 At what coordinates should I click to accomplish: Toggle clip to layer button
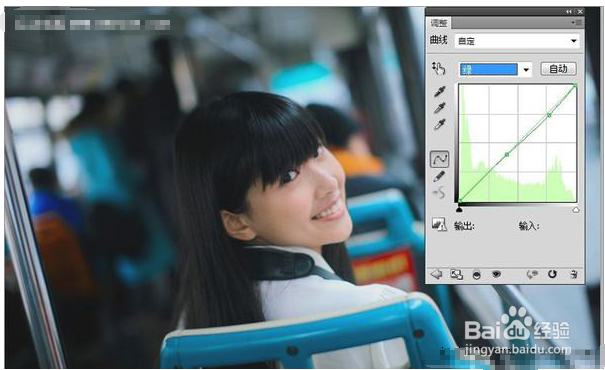(x=477, y=275)
